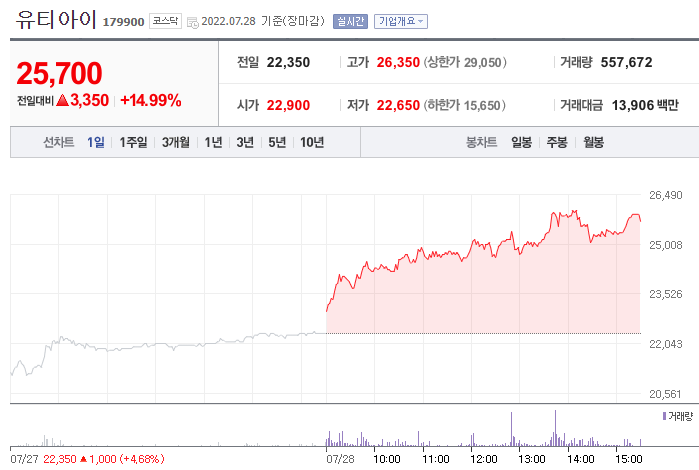Select the 1일 line chart tab
Screen dimensions: 699x470
coord(95,142)
